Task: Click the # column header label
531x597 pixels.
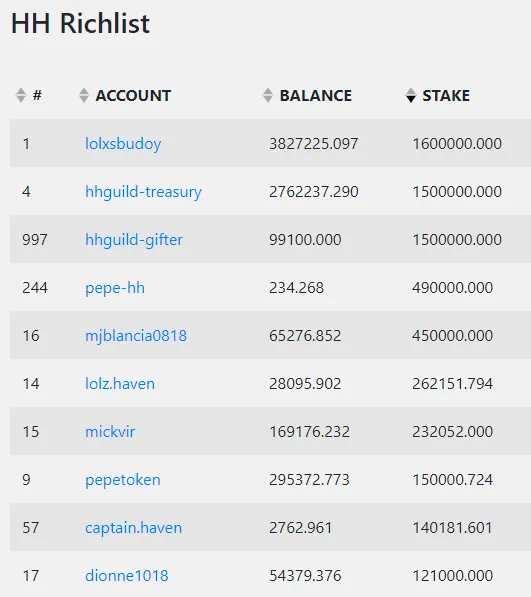Action: click(37, 95)
